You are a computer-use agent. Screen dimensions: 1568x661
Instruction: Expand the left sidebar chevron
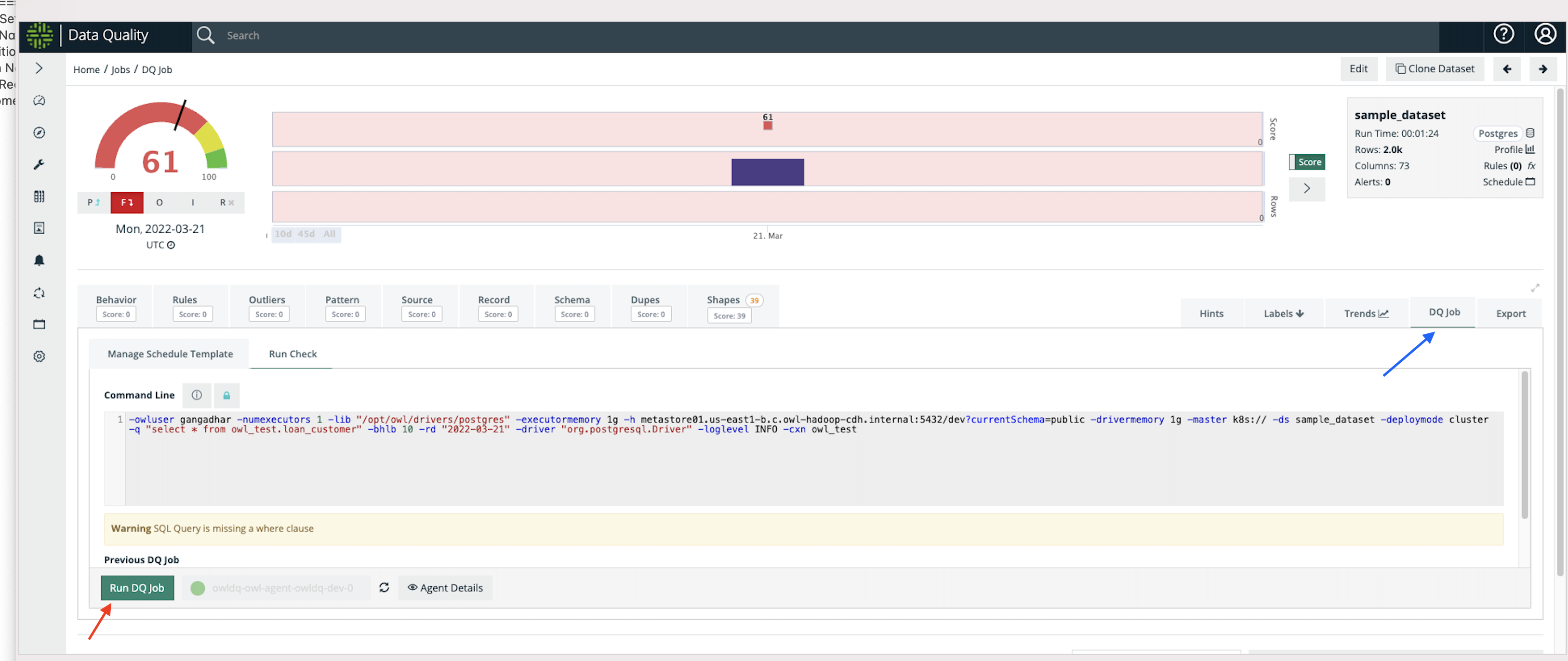click(39, 68)
